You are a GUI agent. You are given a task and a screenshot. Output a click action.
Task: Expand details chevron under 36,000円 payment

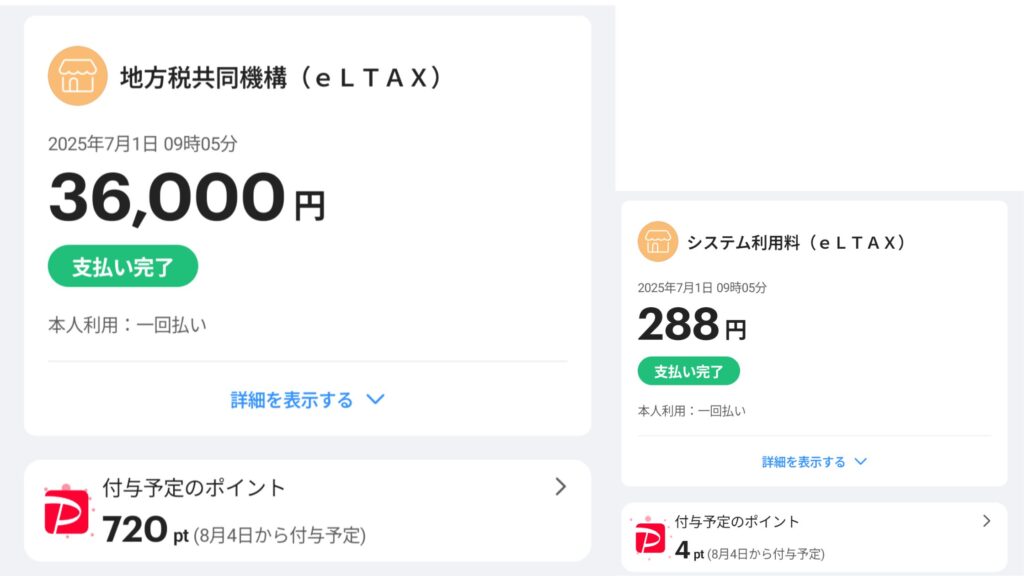click(375, 400)
